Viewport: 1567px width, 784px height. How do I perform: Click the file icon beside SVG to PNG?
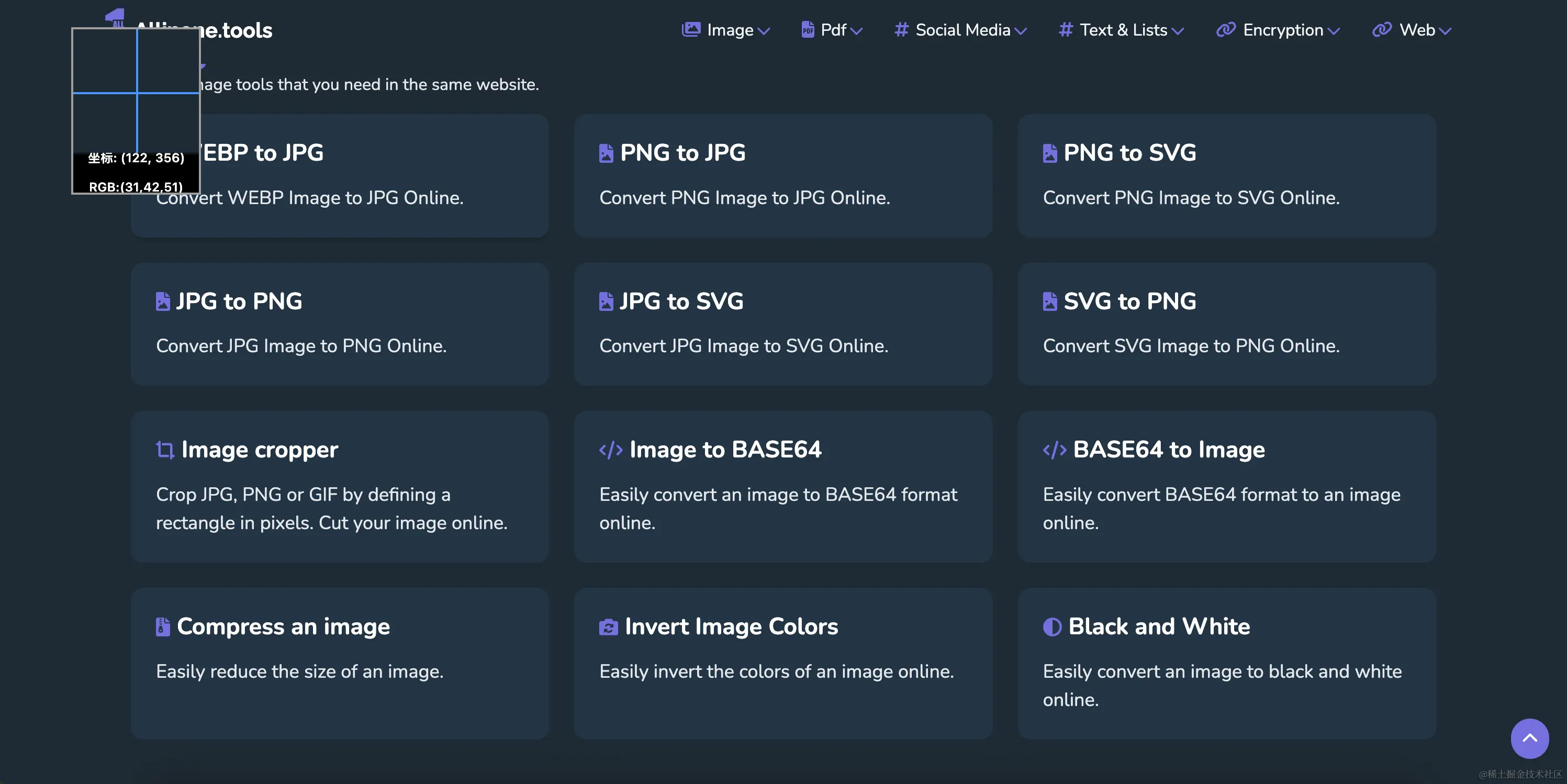click(x=1049, y=301)
